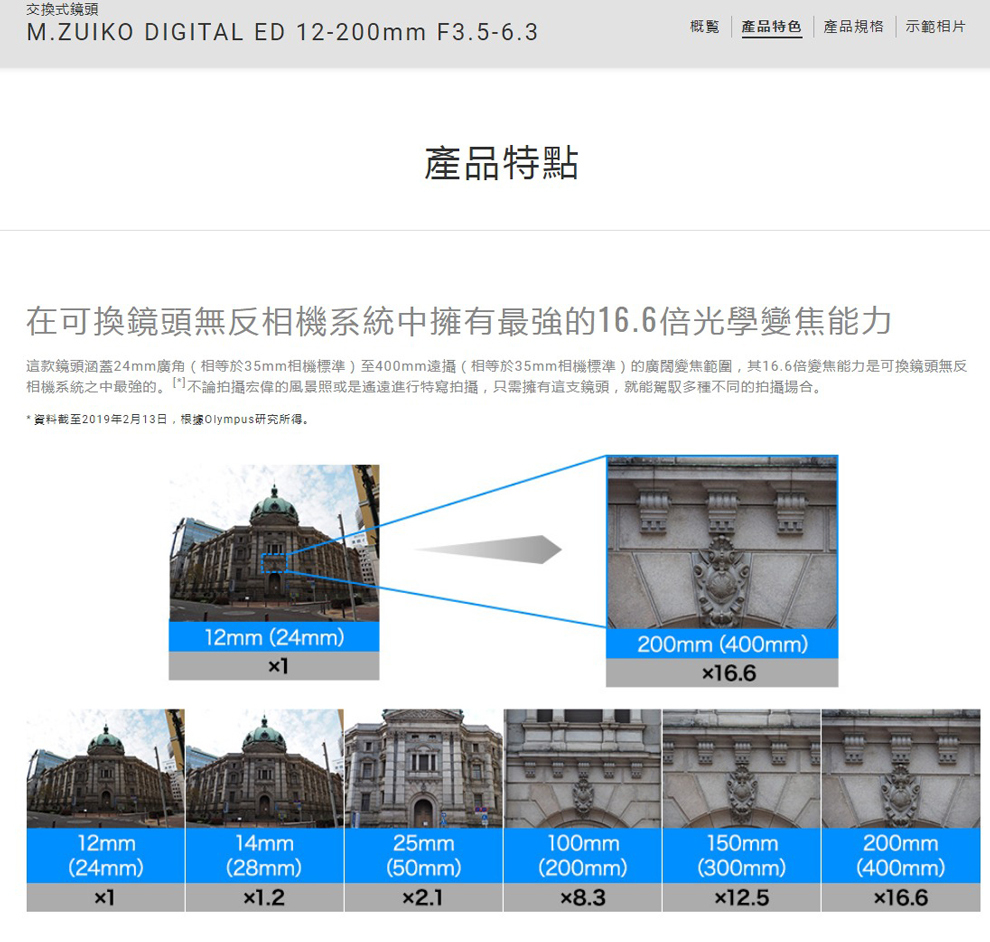Select the 產品特色 tab

click(x=771, y=27)
